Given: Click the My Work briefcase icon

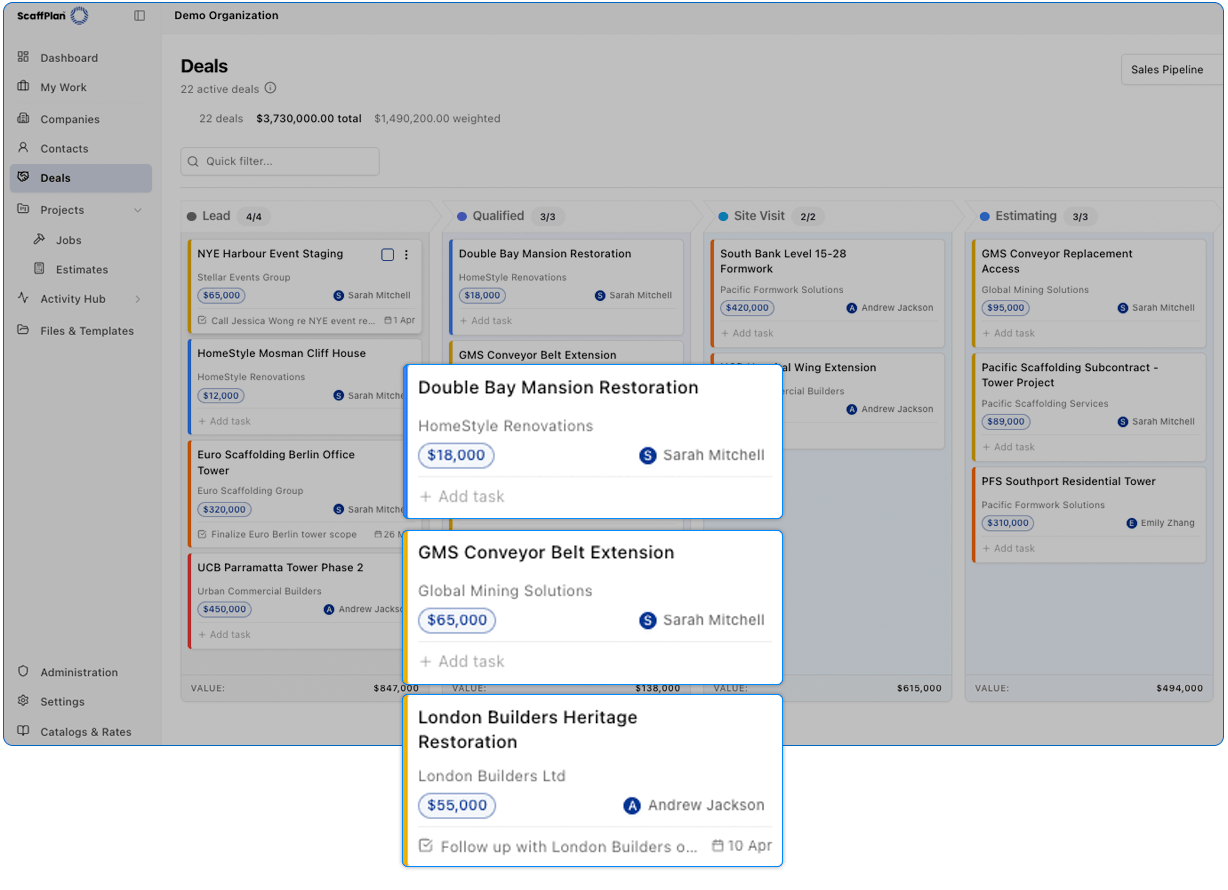Looking at the screenshot, I should click(22, 87).
